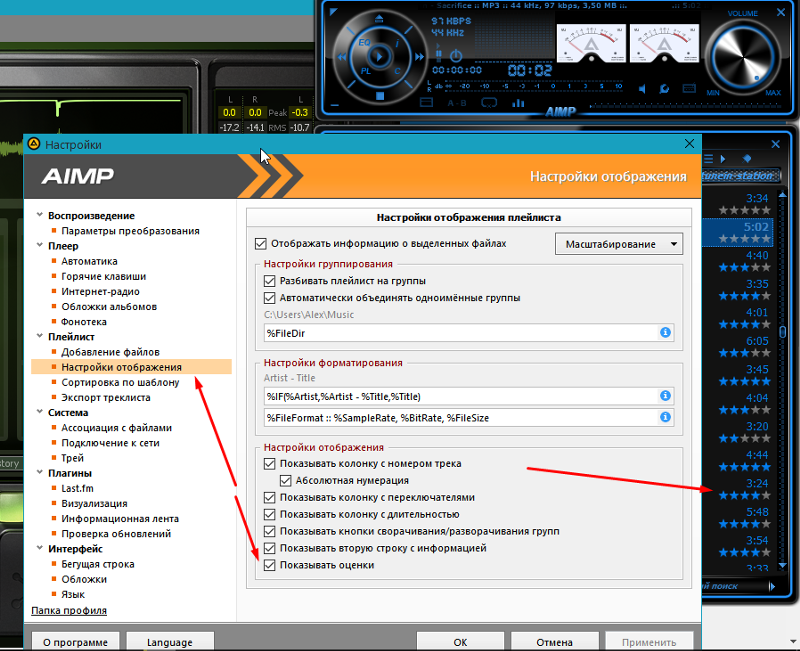The image size is (800, 651).
Task: Select Сортировка по шаблону in tree
Action: (120, 382)
